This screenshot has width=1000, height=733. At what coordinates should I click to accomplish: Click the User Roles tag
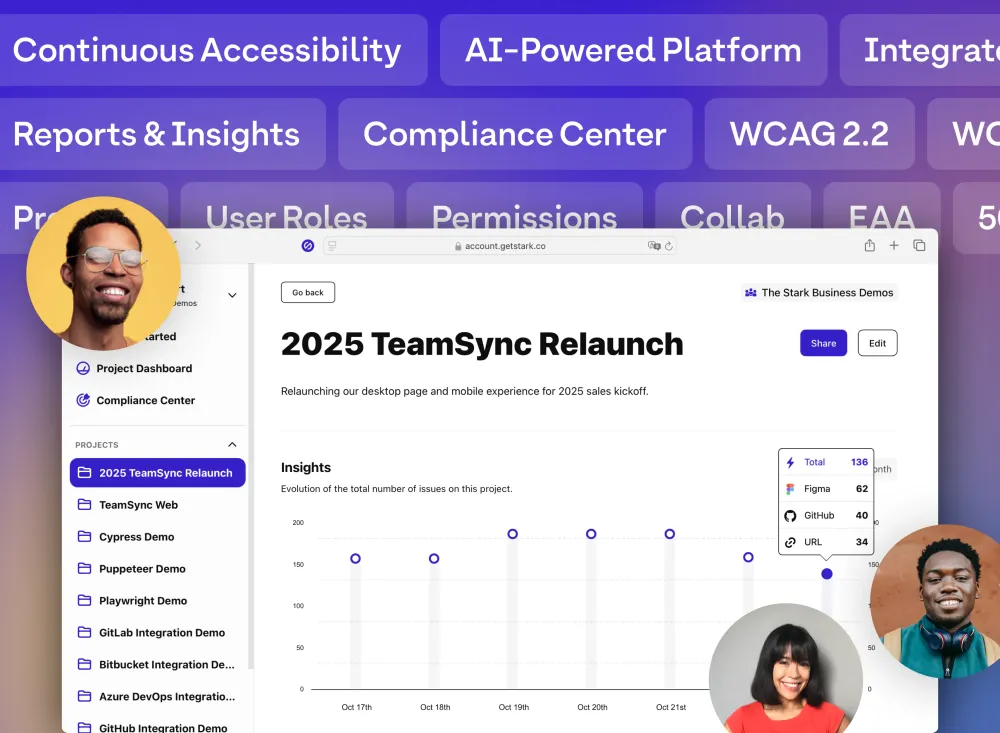tap(286, 207)
